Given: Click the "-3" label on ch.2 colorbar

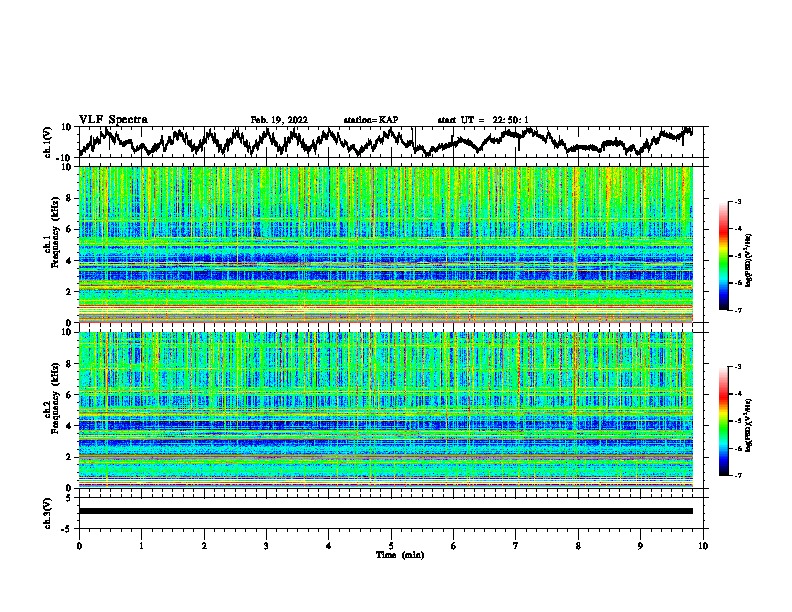Looking at the screenshot, I should 738,367.
